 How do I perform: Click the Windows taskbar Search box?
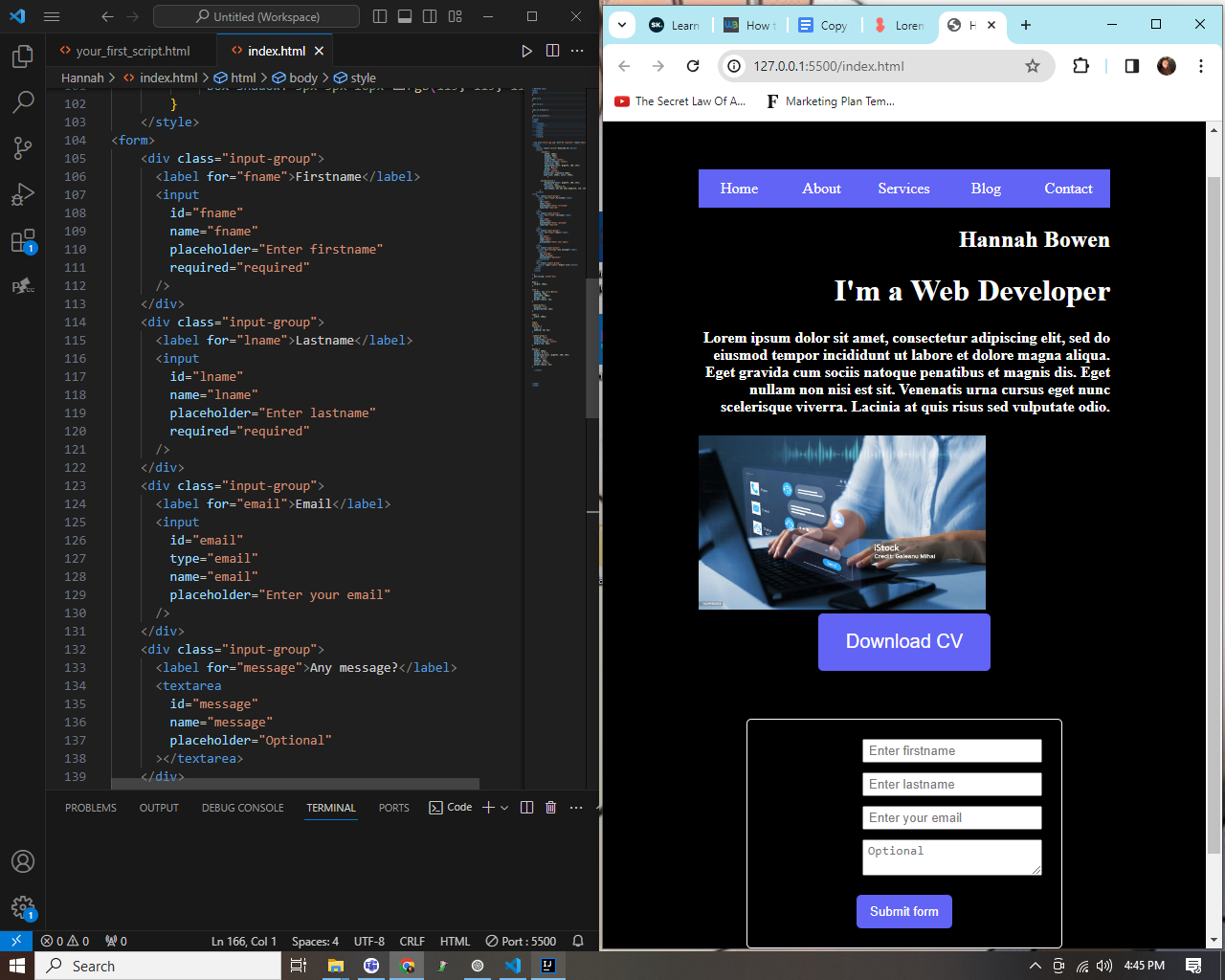click(x=159, y=966)
